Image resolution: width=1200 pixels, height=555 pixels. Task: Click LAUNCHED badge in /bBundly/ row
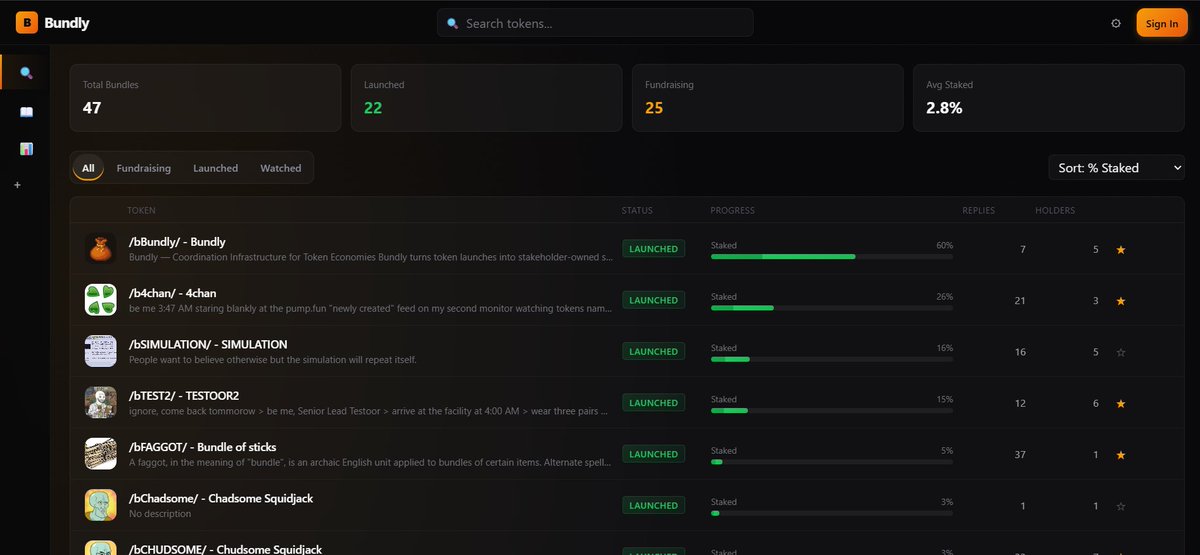653,249
